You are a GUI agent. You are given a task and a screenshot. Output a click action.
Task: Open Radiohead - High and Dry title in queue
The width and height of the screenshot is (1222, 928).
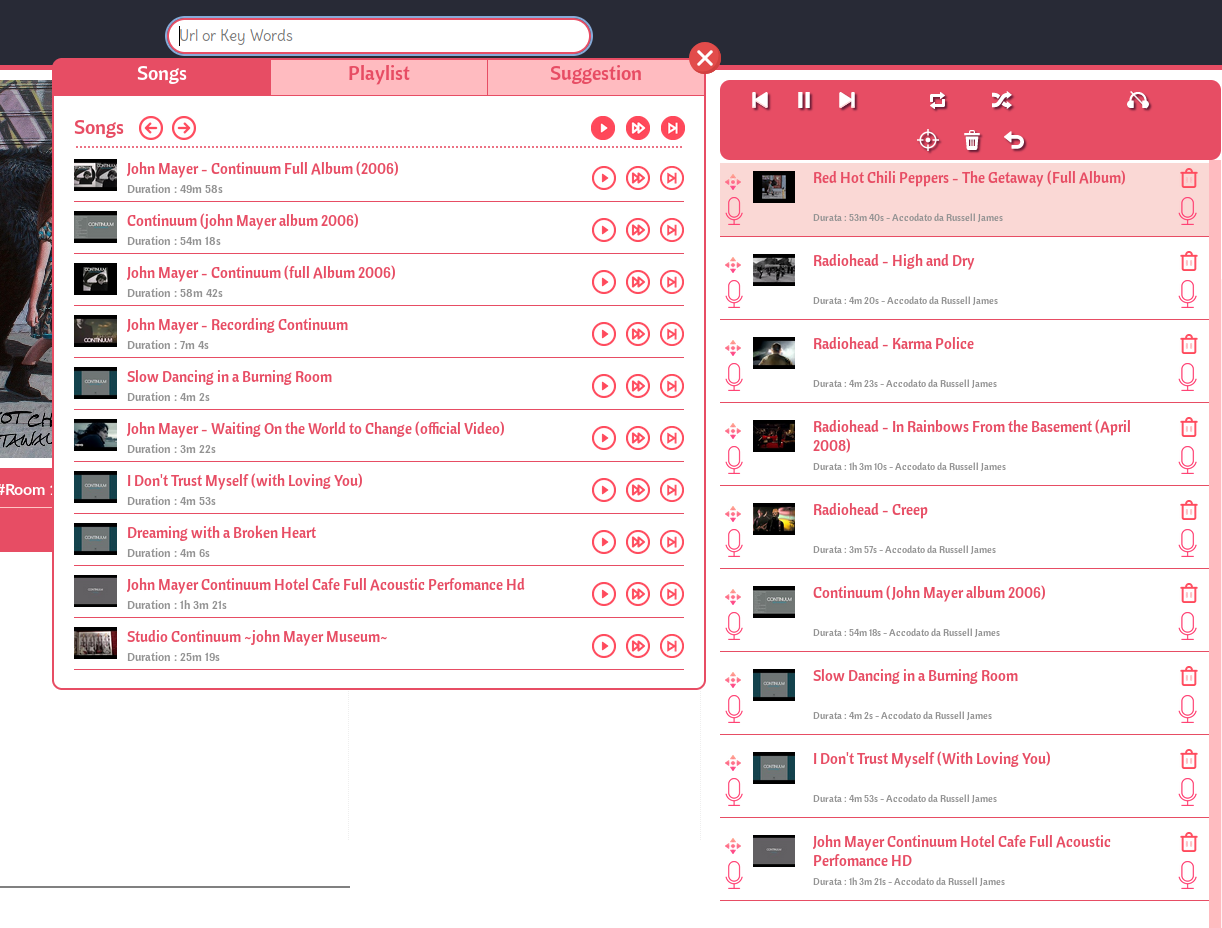(x=893, y=261)
